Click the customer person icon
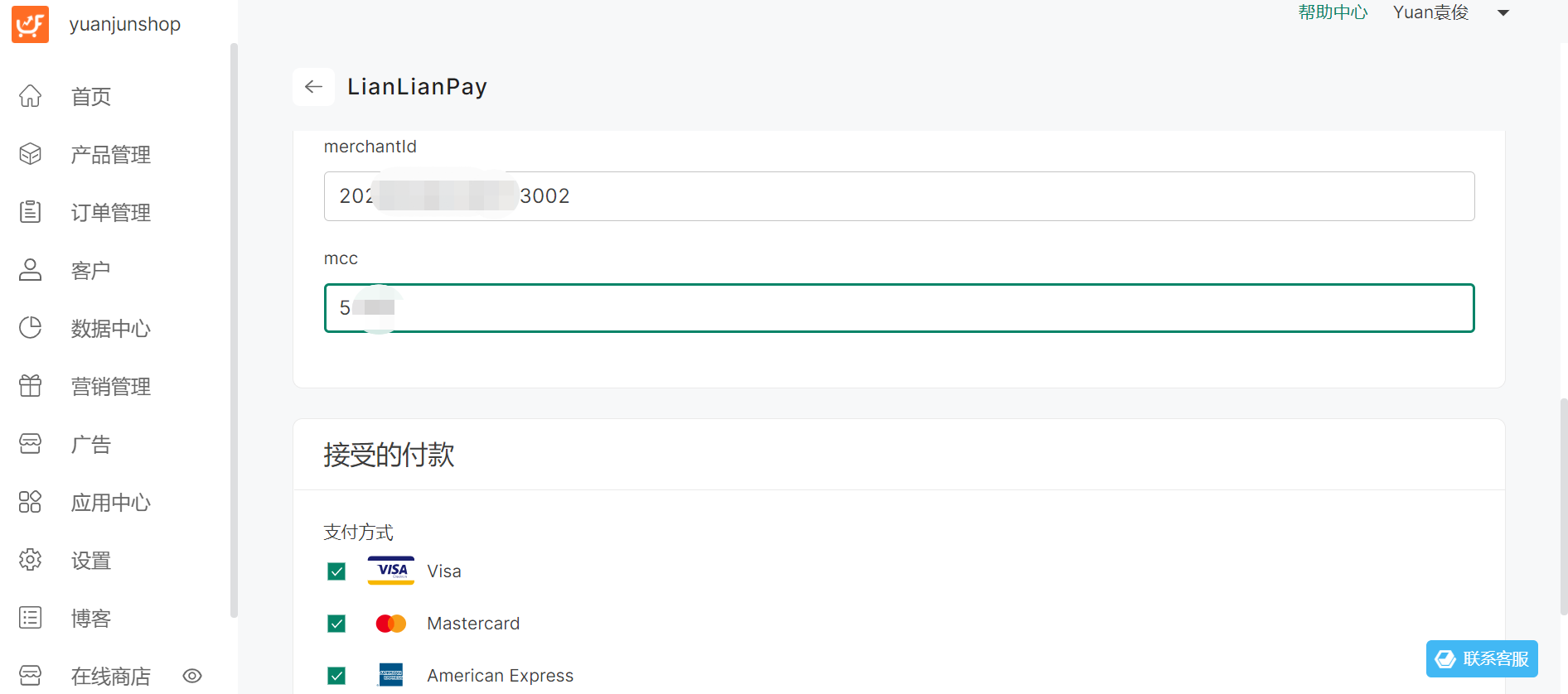 [x=31, y=270]
